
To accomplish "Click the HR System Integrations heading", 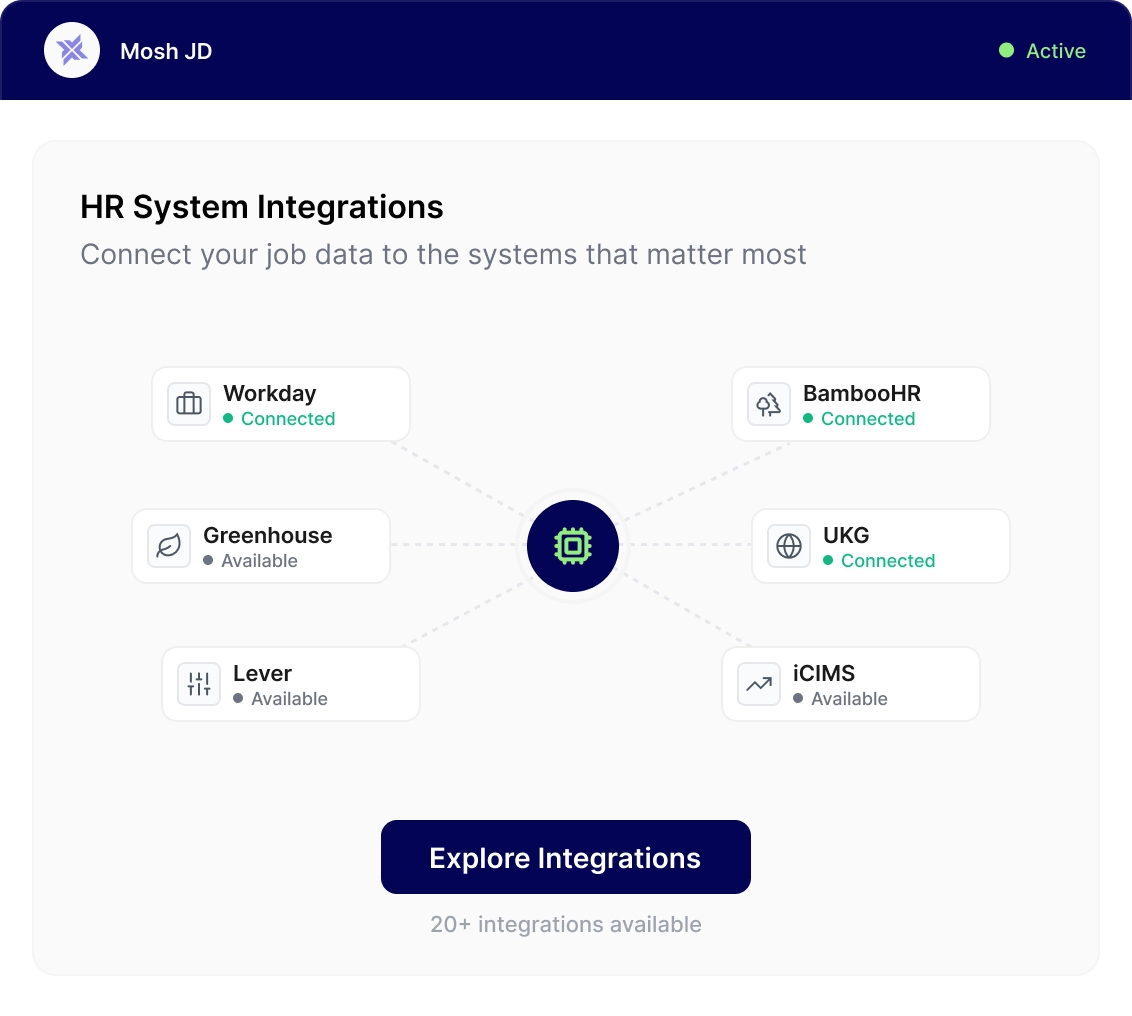I will 261,207.
